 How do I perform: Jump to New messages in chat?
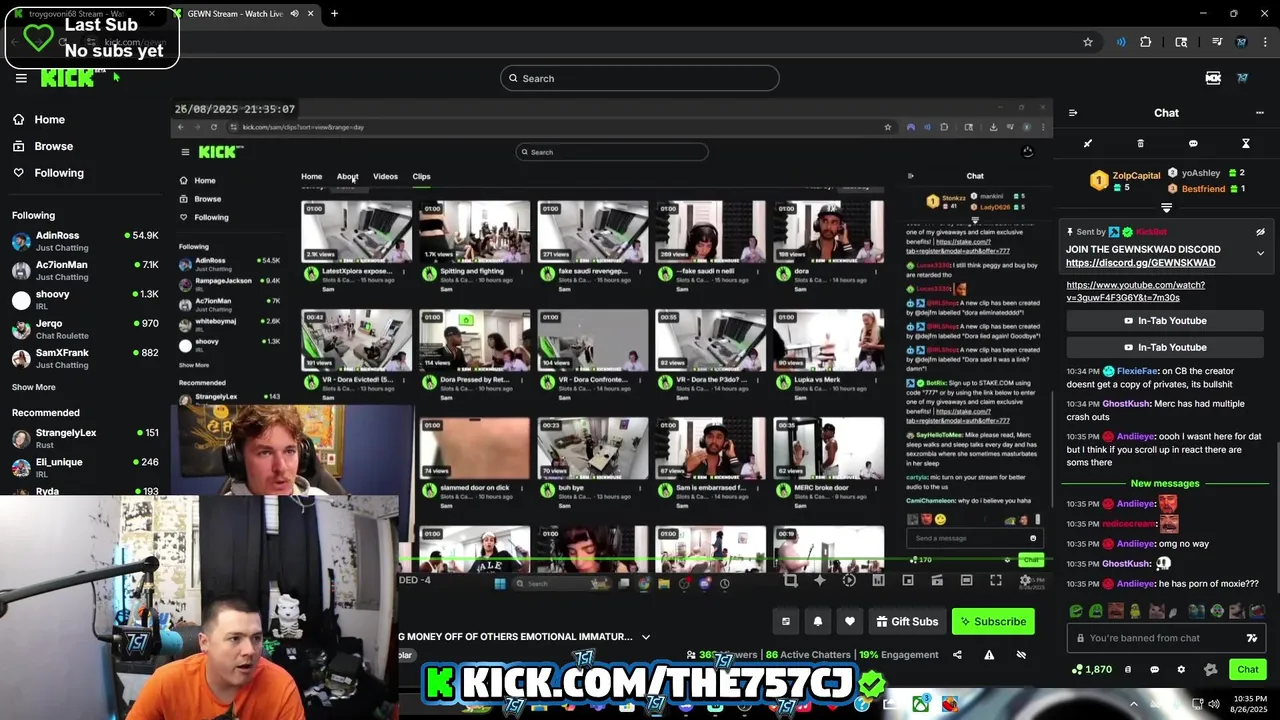pos(1165,484)
